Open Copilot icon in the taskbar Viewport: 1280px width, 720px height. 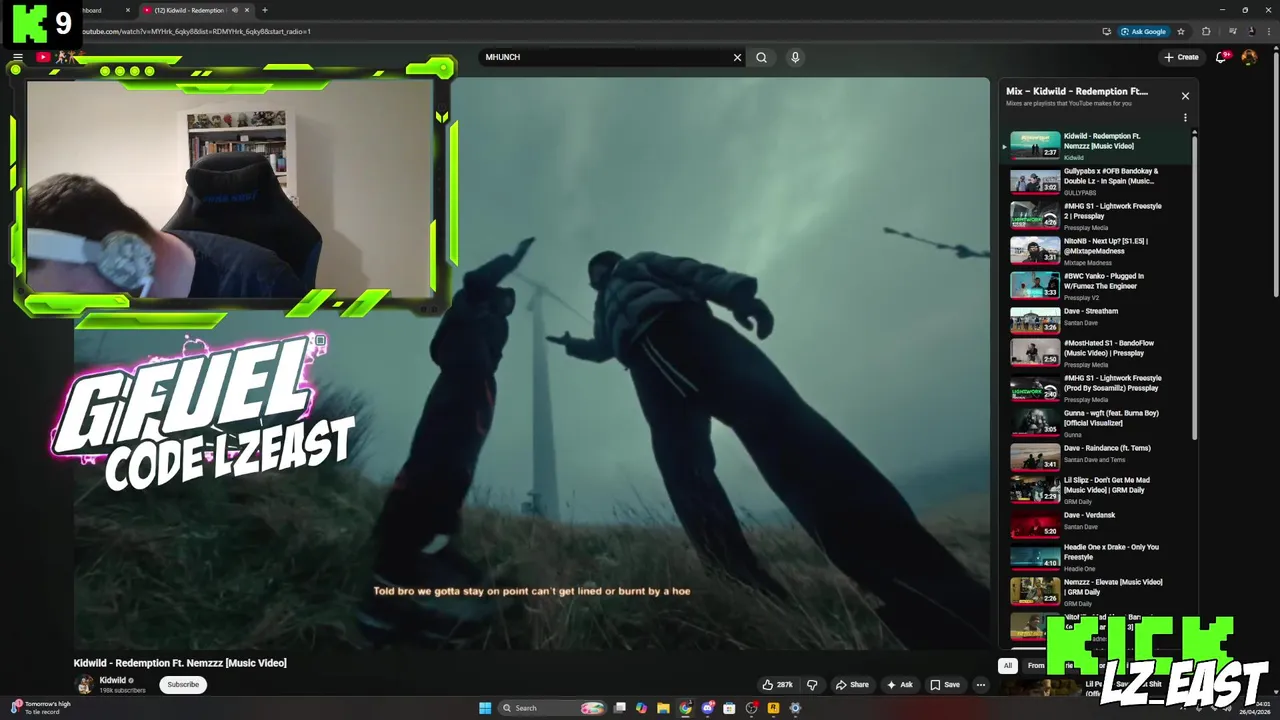click(641, 708)
